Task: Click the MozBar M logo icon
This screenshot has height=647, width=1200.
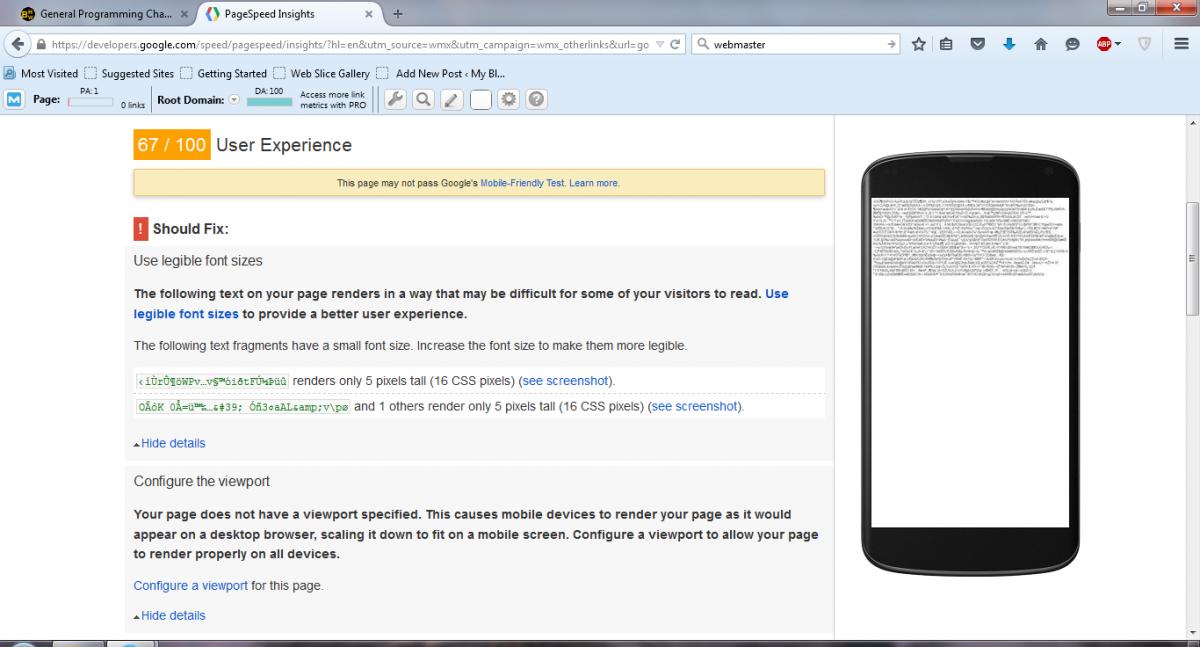Action: pos(14,99)
